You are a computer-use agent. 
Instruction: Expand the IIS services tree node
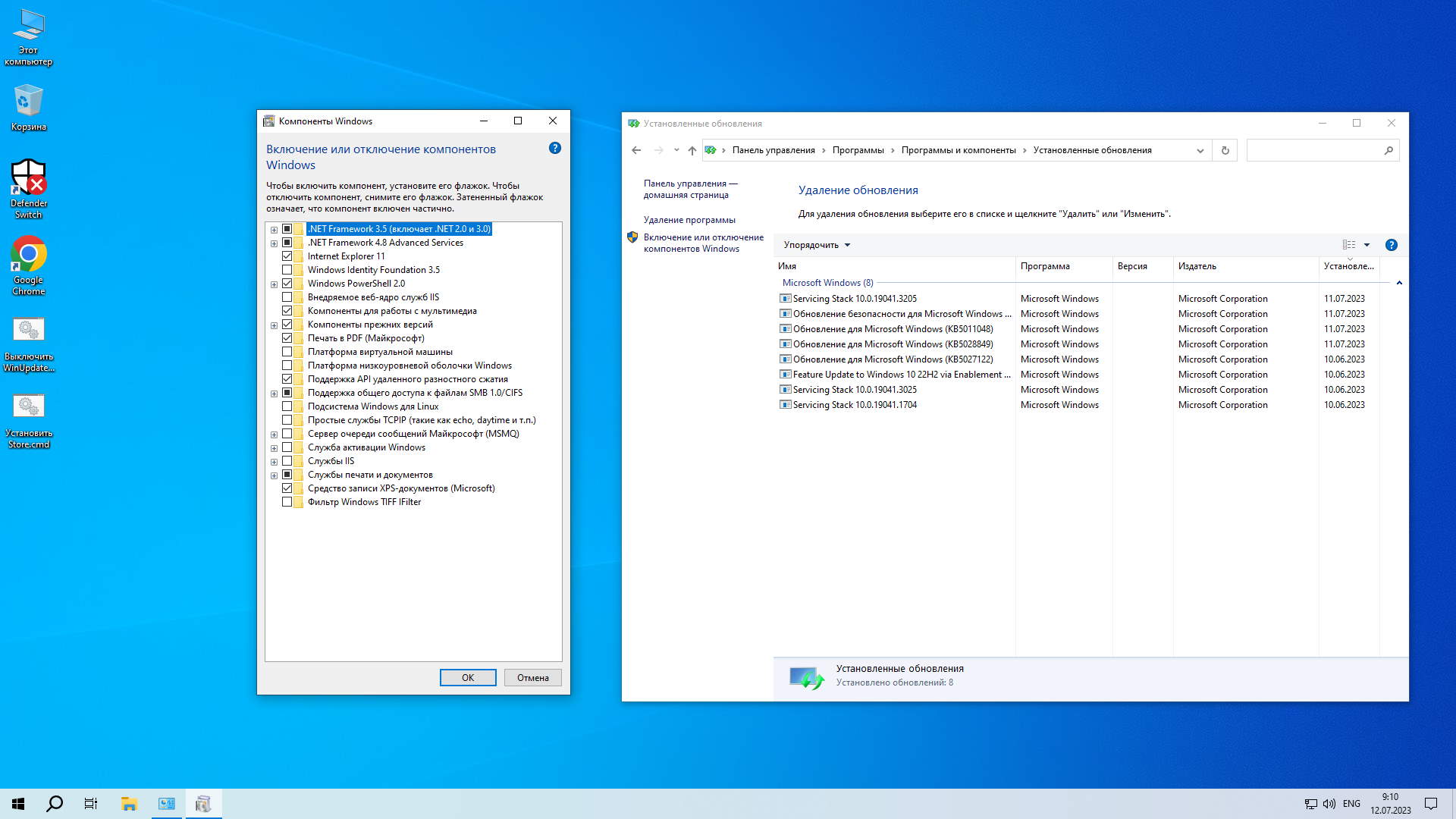(274, 462)
